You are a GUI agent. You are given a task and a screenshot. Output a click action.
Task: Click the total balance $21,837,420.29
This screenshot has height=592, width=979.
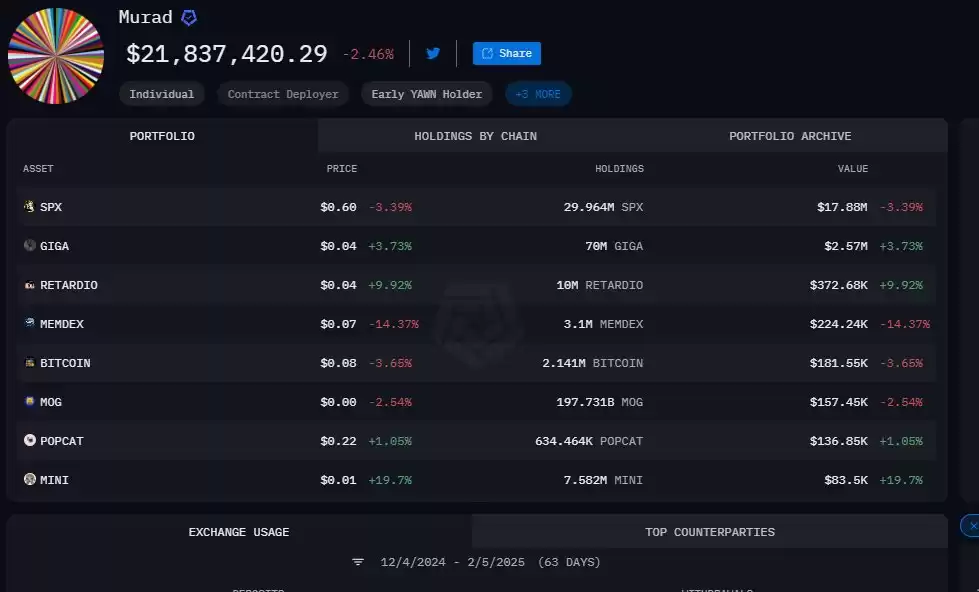tap(227, 54)
